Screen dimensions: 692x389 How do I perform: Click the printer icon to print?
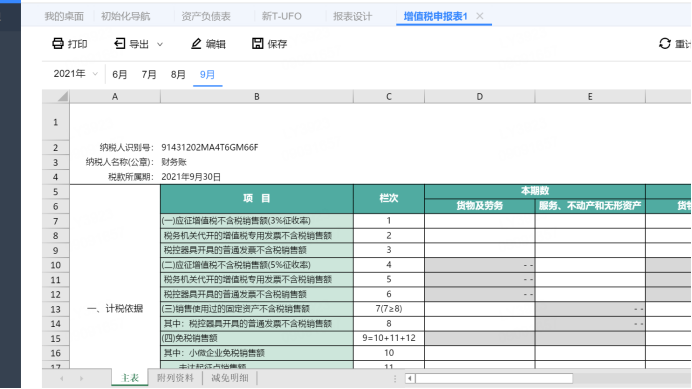click(58, 43)
